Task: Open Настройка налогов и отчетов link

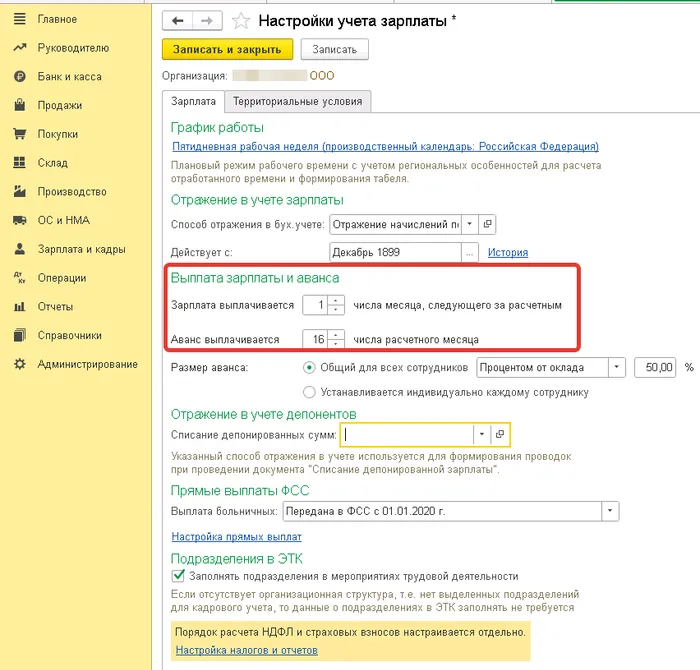Action: pyautogui.click(x=246, y=650)
